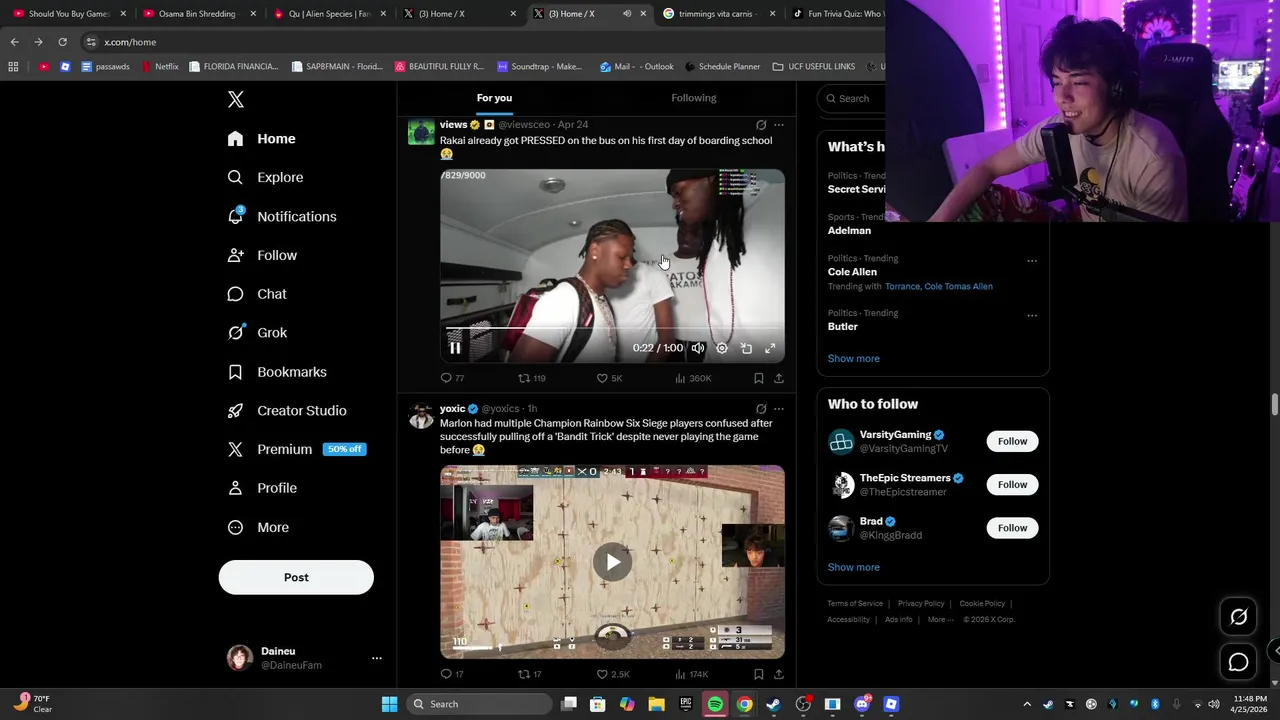1280x720 pixels.
Task: Open Bookmarks in the sidebar
Action: [x=277, y=372]
